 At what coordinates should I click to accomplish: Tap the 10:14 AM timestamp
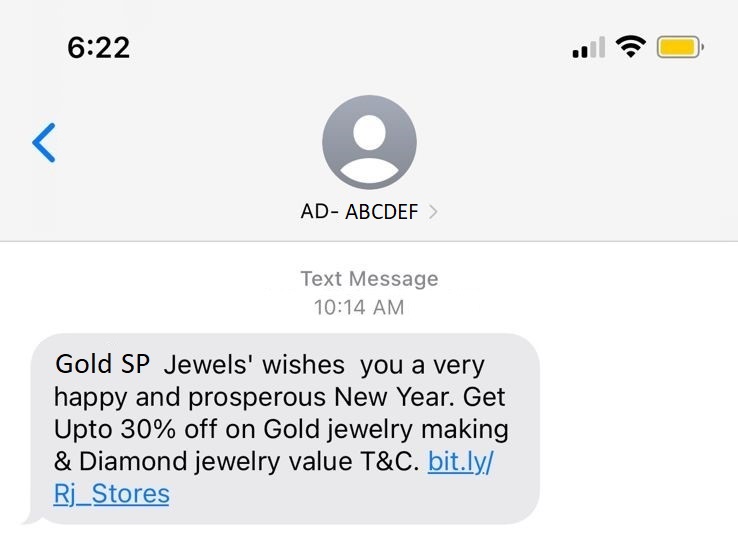359,307
